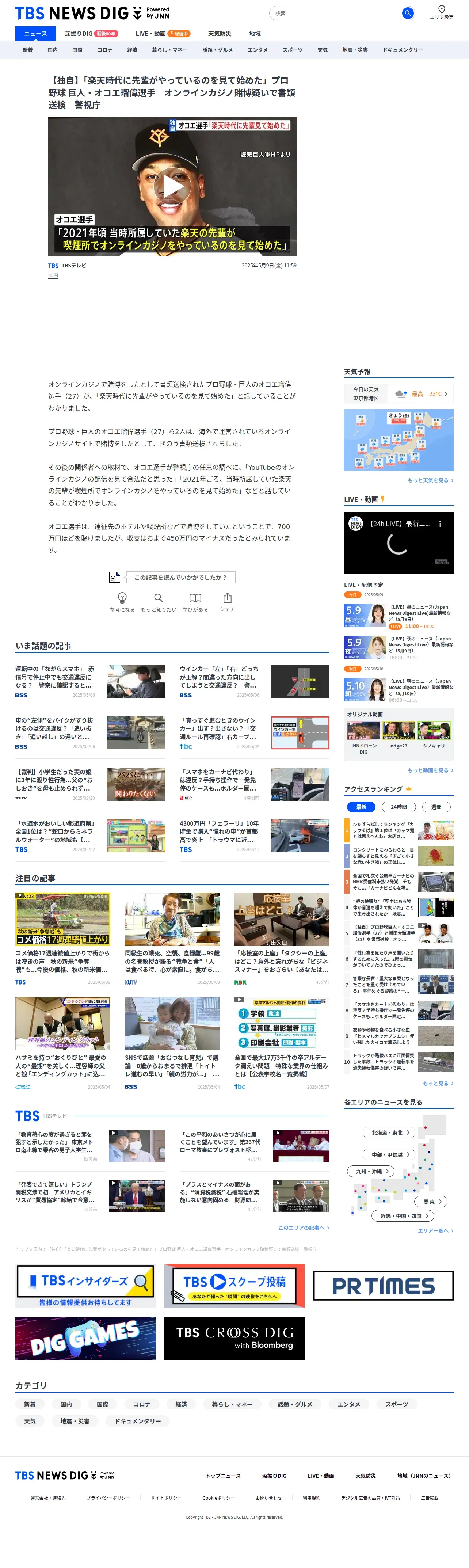Open the PR TIMES banner
469x1568 pixels.
coord(383,1286)
